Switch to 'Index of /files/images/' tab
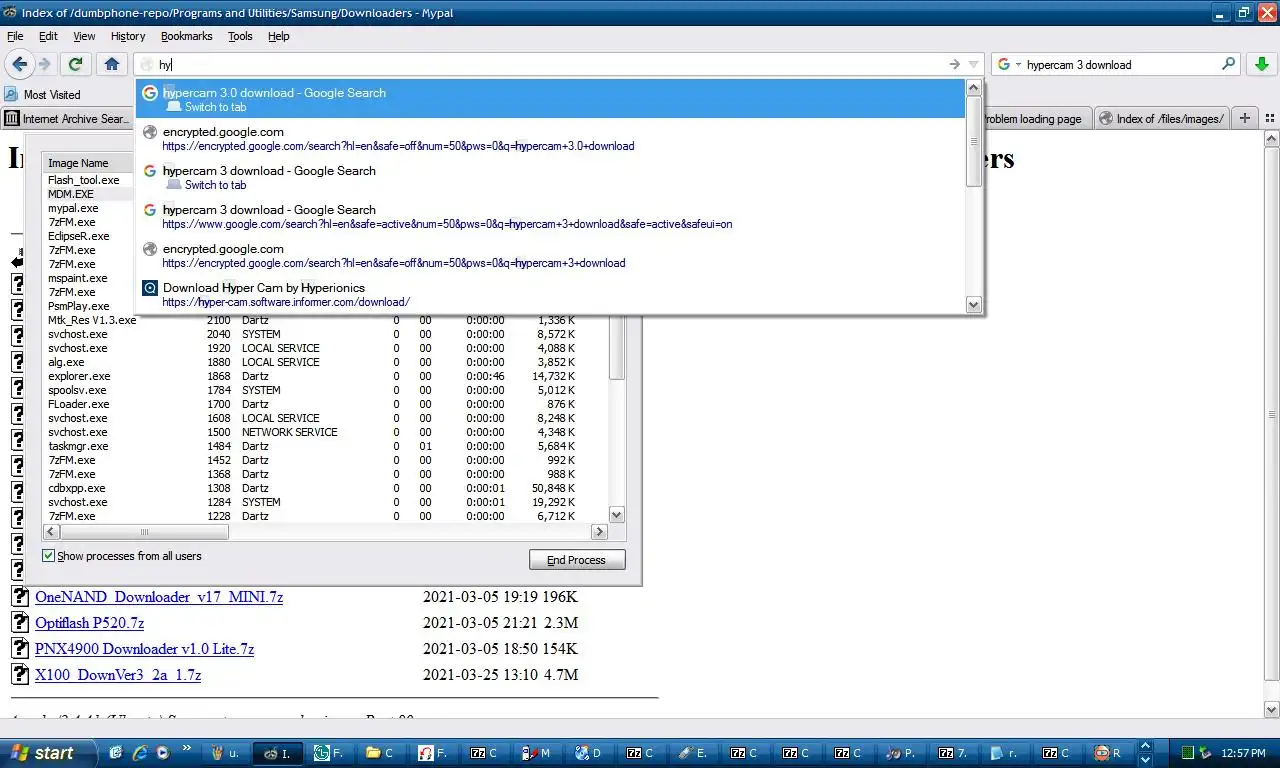 (x=1162, y=118)
